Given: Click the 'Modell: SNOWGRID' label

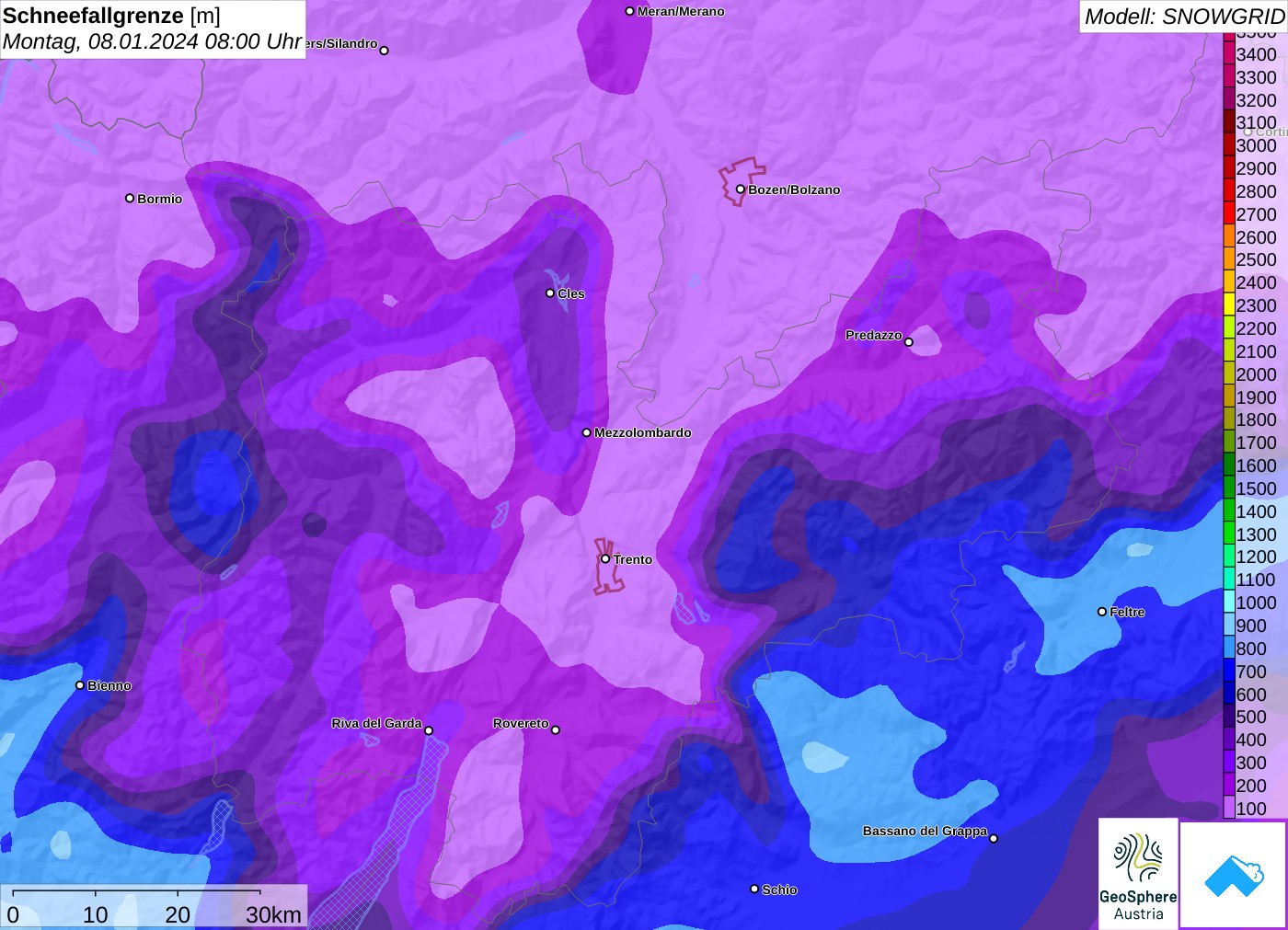Looking at the screenshot, I should point(1184,17).
